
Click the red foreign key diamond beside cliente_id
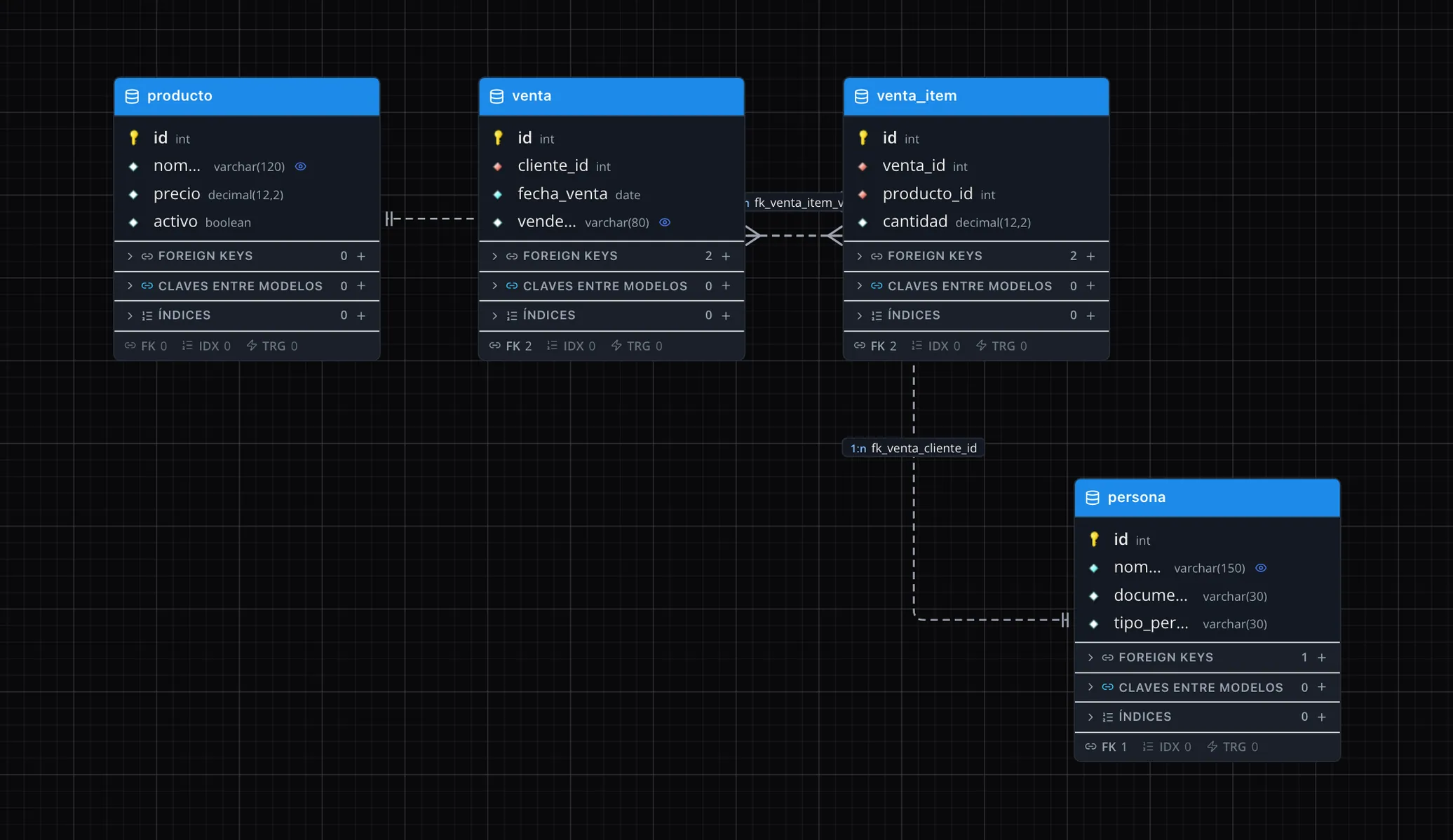[498, 166]
